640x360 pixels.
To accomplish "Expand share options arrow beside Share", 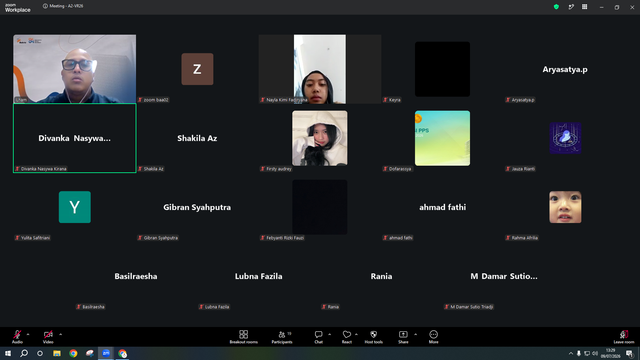I will (416, 334).
